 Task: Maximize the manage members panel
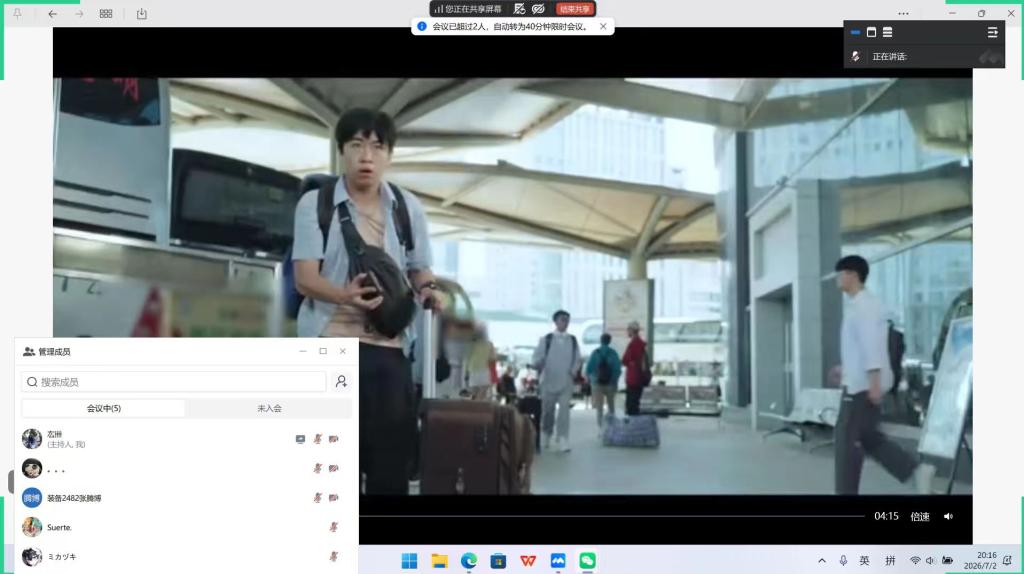click(x=323, y=351)
